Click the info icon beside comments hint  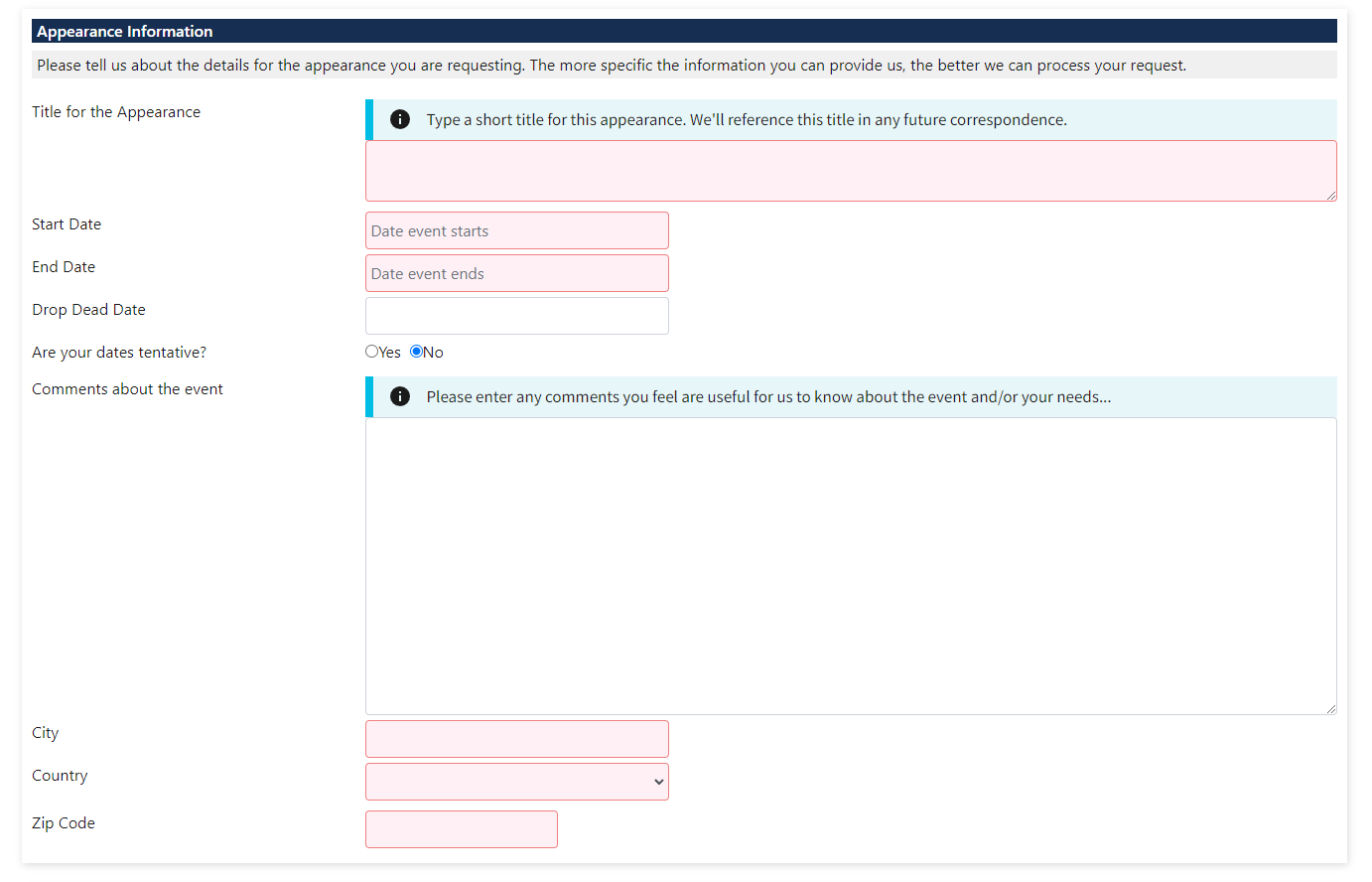(x=400, y=396)
